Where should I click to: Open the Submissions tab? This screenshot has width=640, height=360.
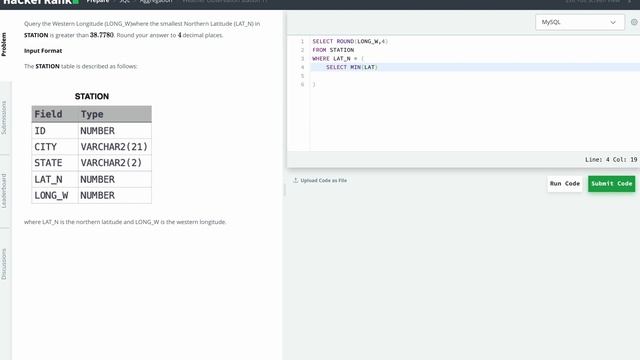click(4, 118)
